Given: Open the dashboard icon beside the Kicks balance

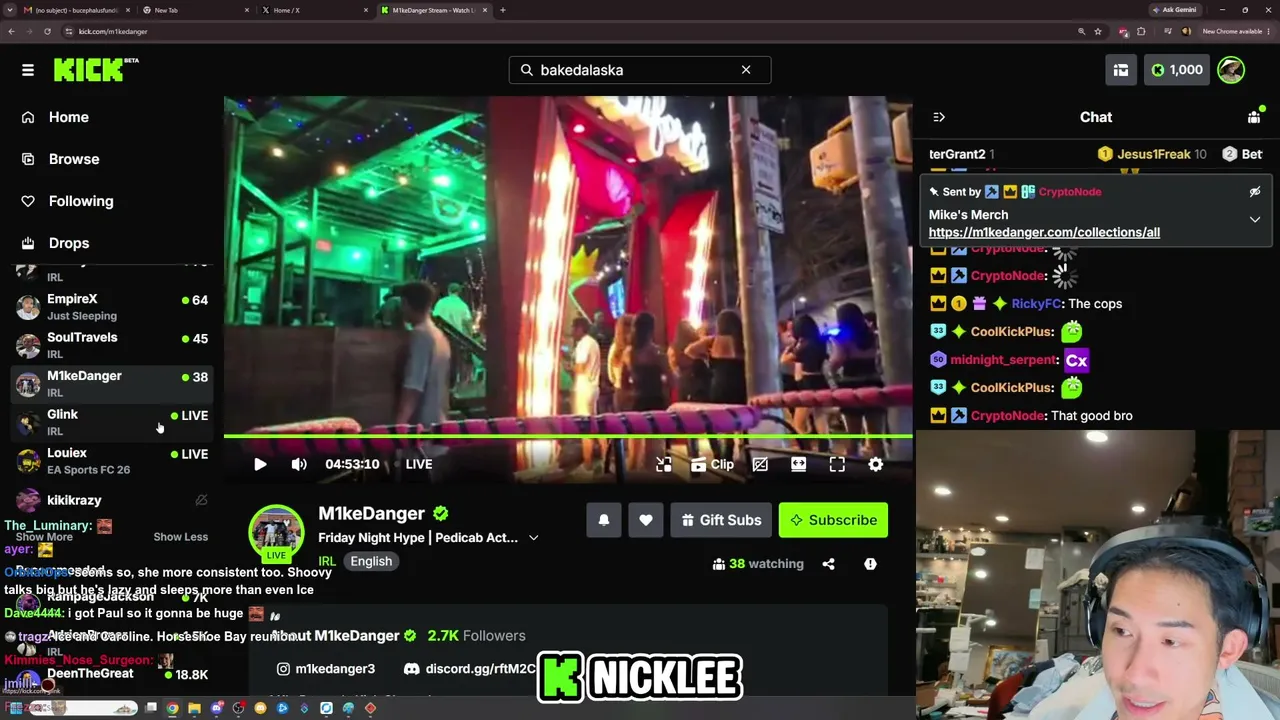Looking at the screenshot, I should point(1121,70).
